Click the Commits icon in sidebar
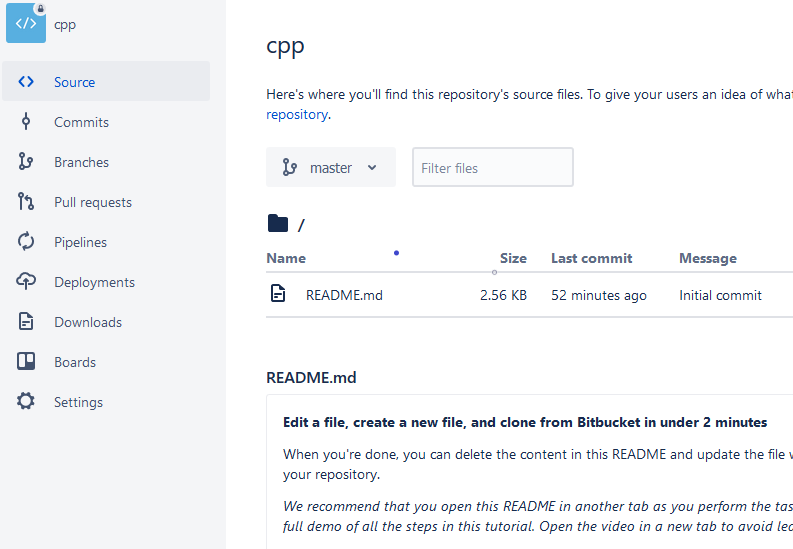Viewport: 793px width, 549px height. 26,122
